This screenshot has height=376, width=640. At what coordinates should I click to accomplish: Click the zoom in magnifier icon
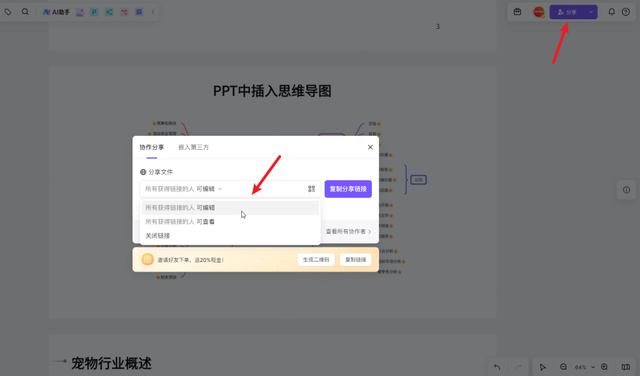click(604, 367)
